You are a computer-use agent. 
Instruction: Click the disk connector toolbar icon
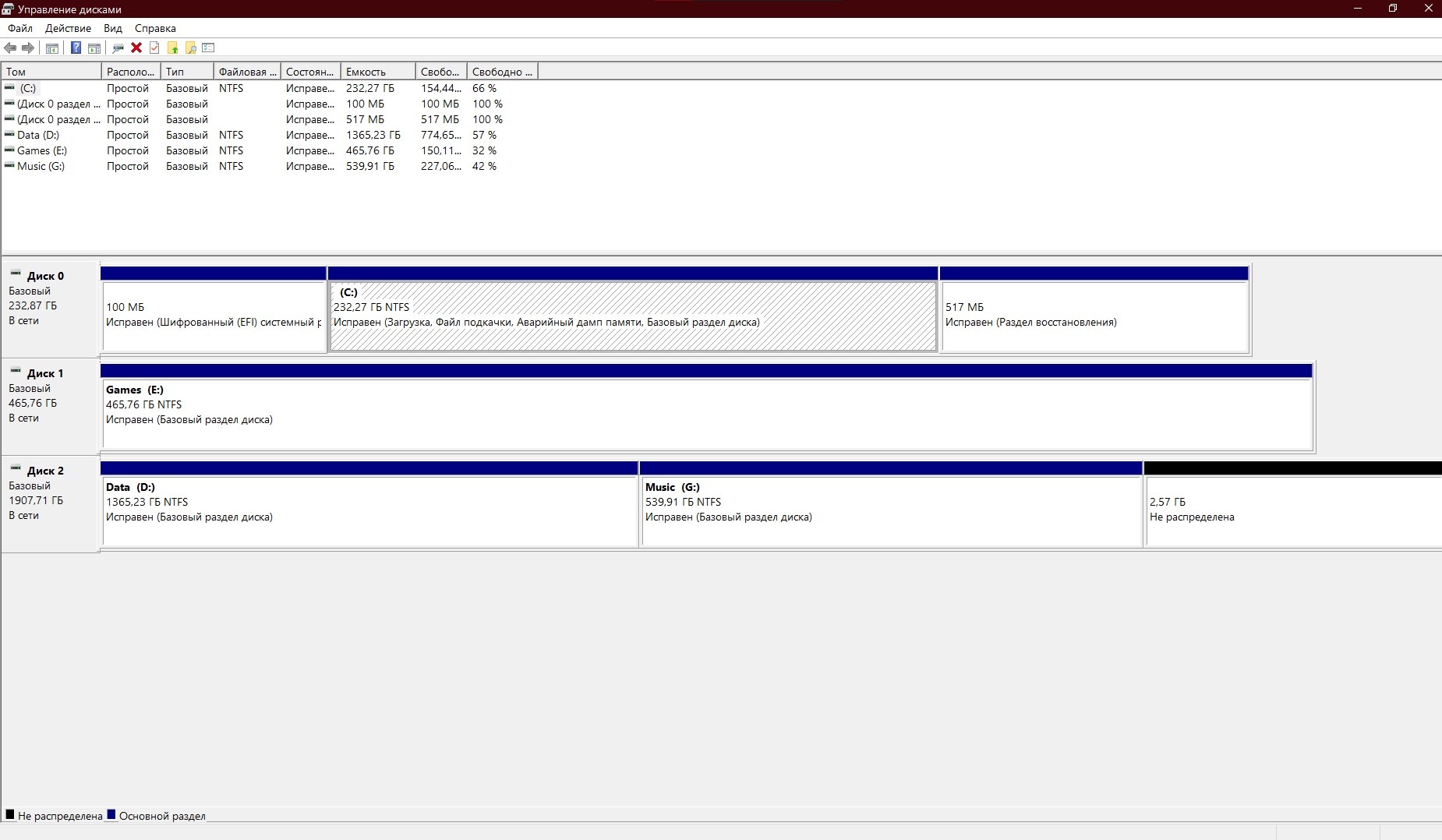coord(118,48)
